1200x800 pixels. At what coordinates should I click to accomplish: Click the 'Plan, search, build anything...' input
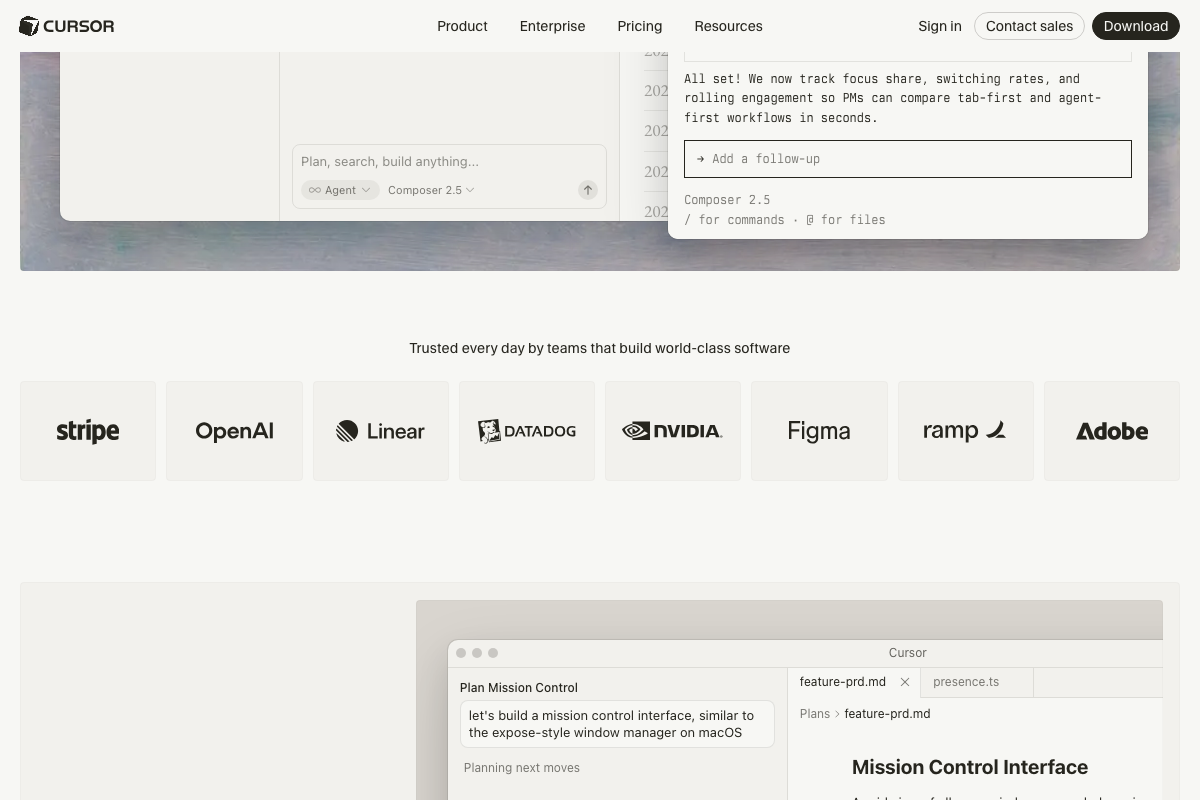449,161
